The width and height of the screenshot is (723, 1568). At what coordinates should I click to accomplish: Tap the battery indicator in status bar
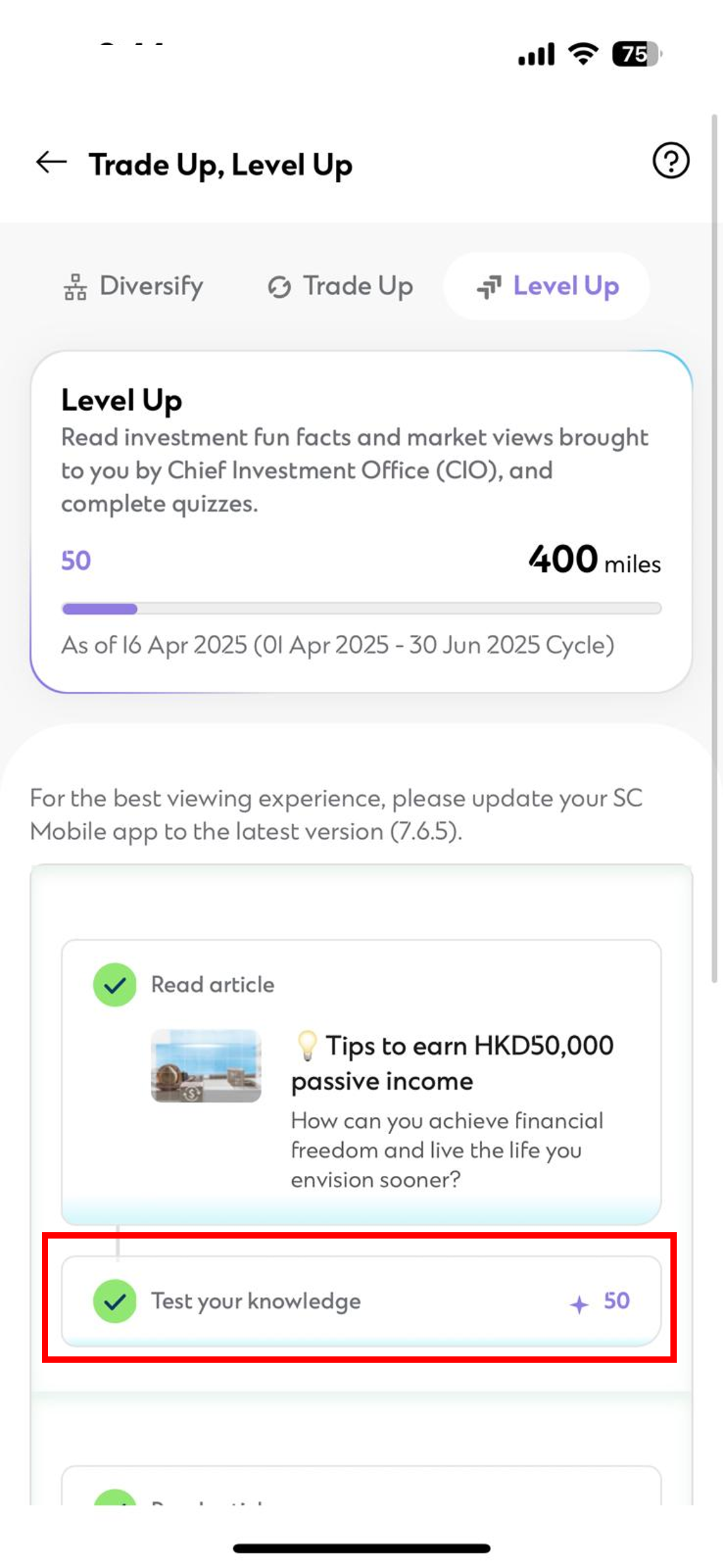636,54
